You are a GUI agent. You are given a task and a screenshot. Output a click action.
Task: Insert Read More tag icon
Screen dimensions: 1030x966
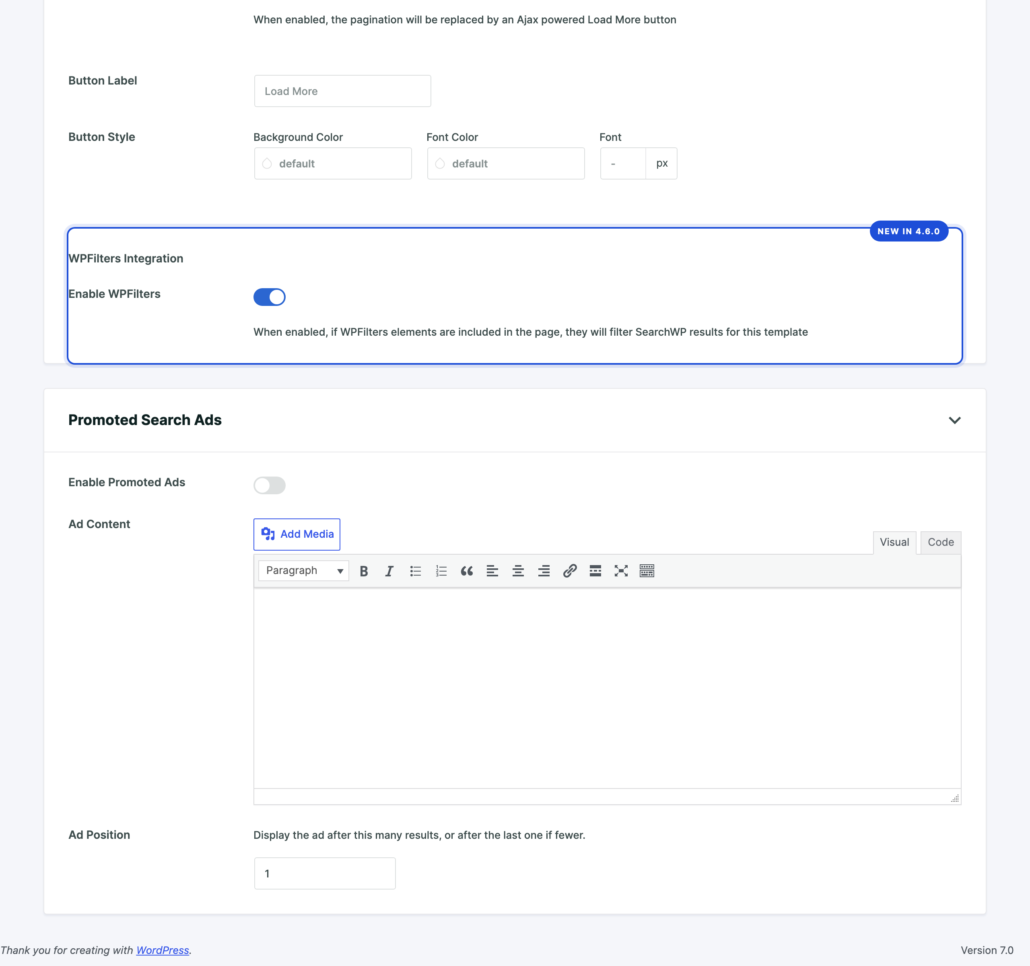click(595, 571)
